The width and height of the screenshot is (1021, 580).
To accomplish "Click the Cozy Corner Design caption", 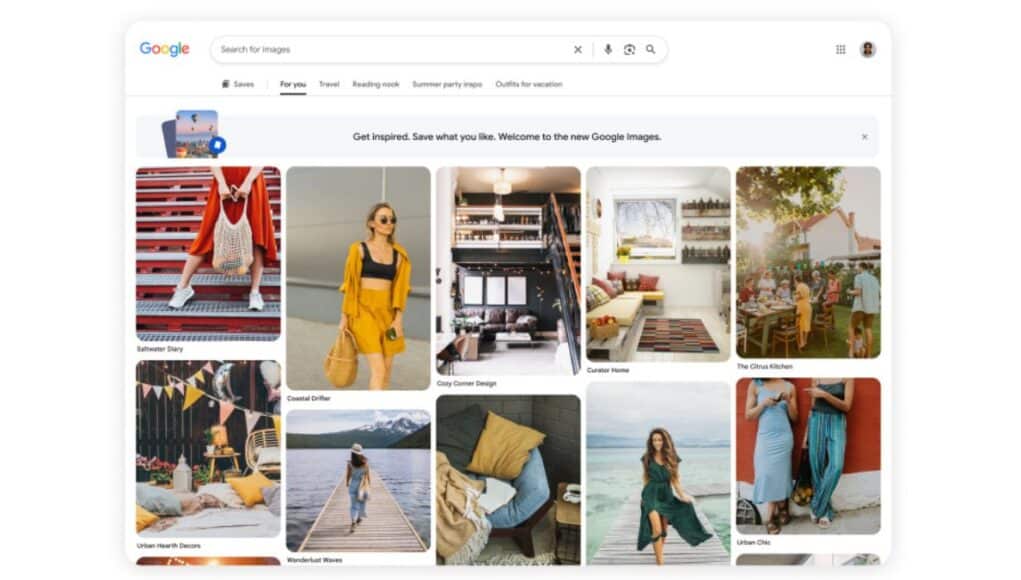I will click(x=467, y=383).
